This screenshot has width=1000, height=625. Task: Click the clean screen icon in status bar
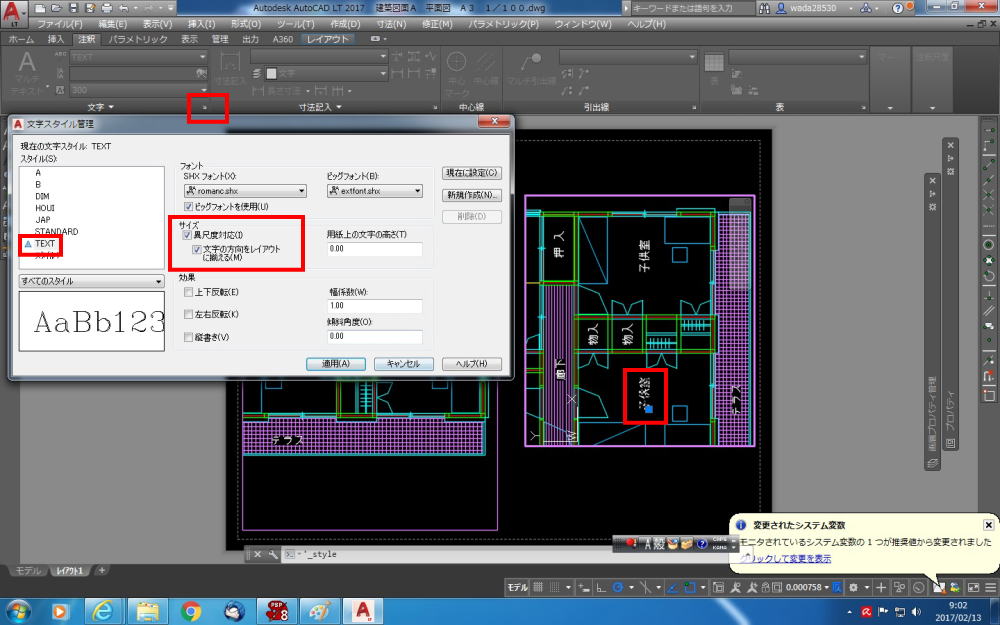pos(973,587)
